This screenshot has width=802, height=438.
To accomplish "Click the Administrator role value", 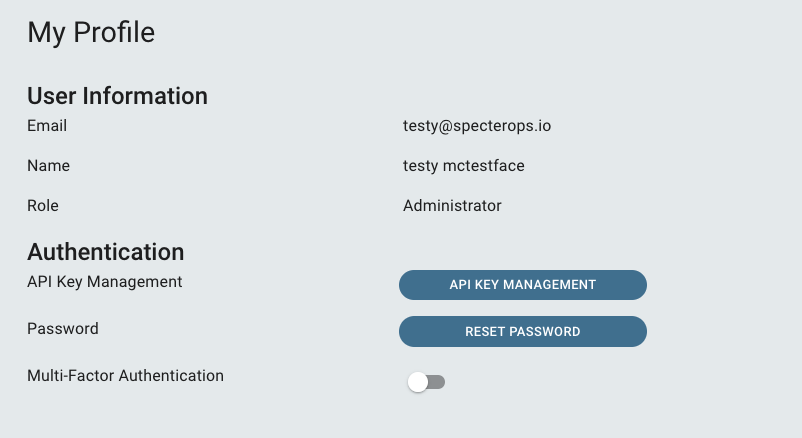I will click(x=452, y=206).
